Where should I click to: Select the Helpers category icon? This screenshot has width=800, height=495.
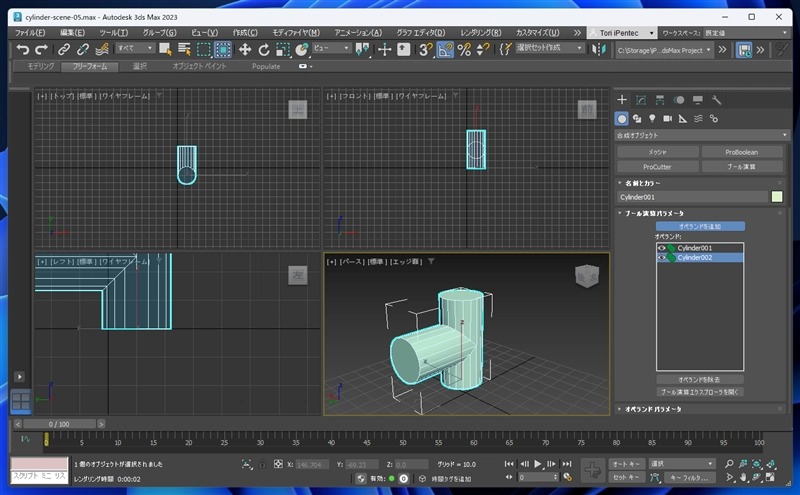(x=683, y=119)
